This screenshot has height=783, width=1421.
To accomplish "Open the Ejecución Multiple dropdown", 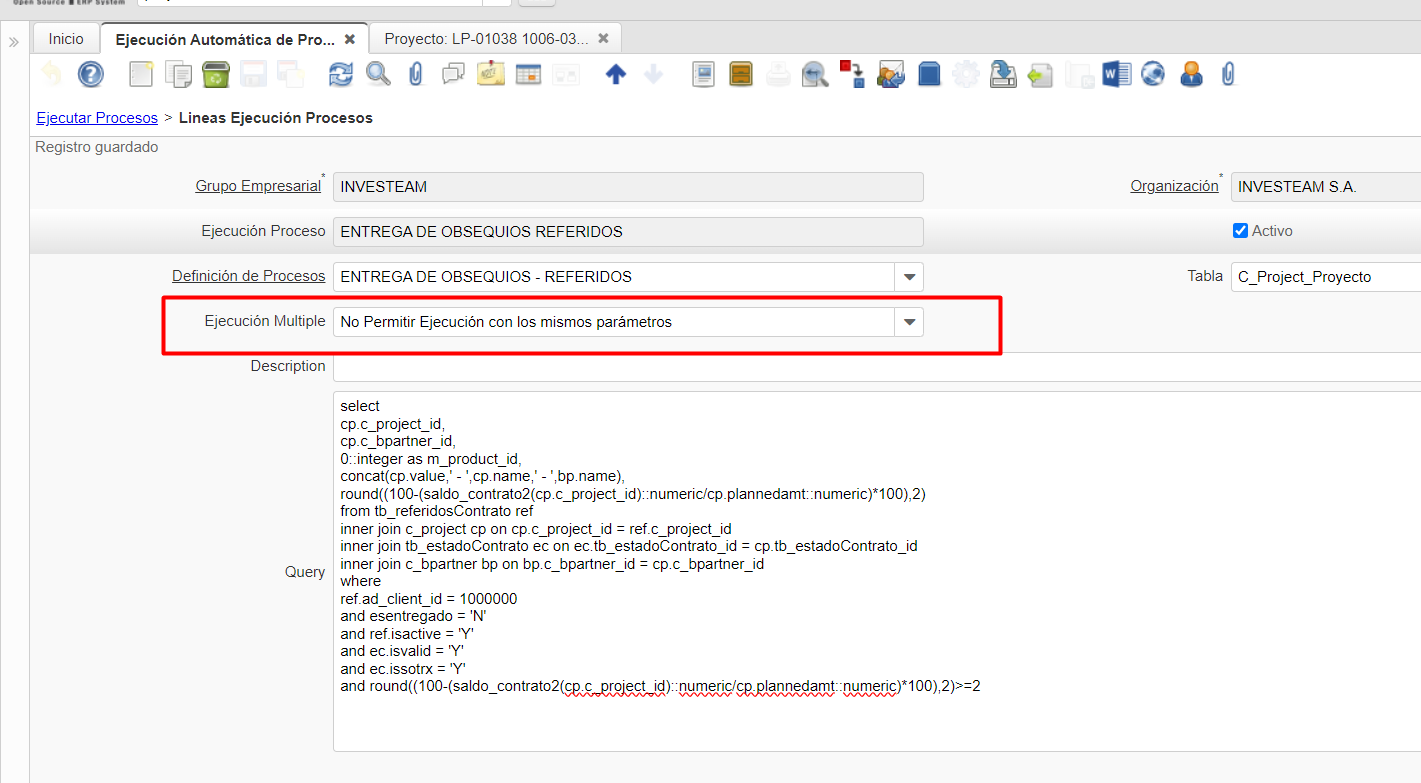I will pos(909,322).
